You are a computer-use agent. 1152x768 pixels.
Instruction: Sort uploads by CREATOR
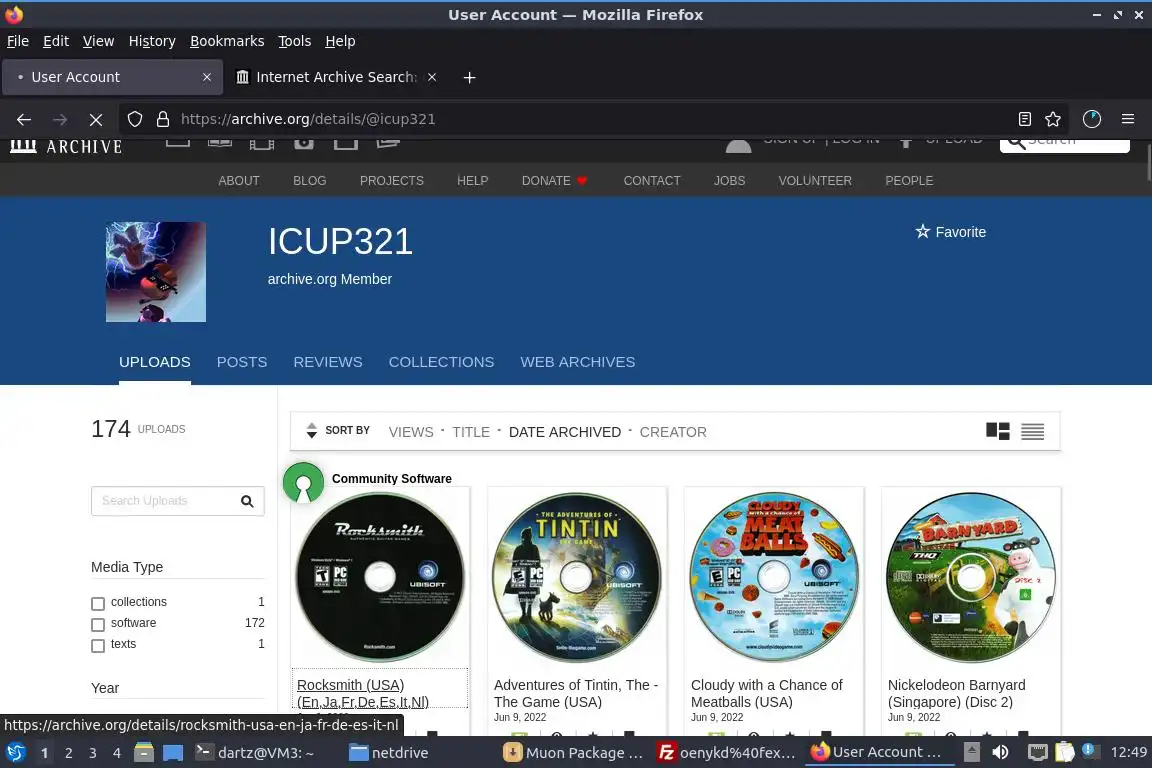(673, 432)
